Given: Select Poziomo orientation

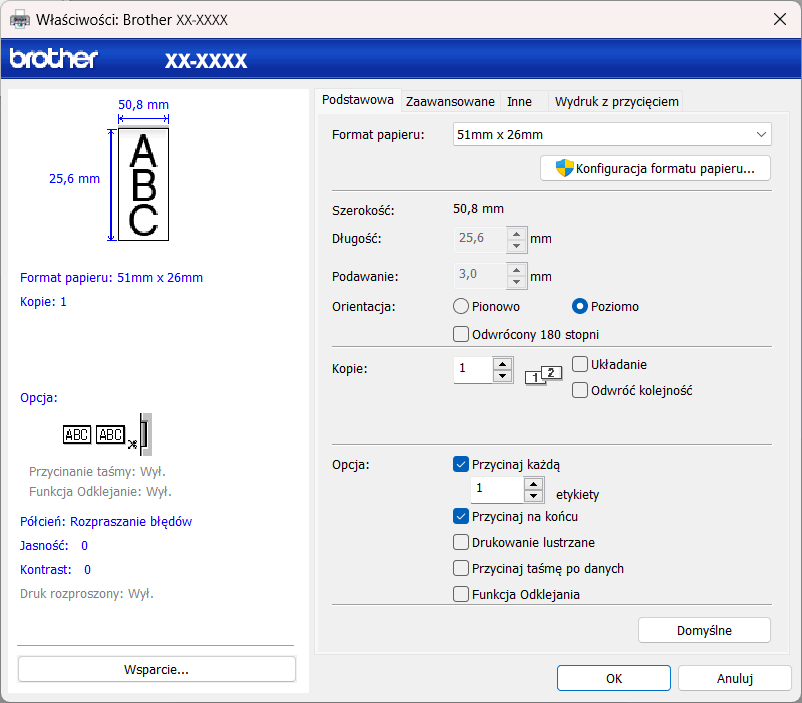Looking at the screenshot, I should coord(579,307).
